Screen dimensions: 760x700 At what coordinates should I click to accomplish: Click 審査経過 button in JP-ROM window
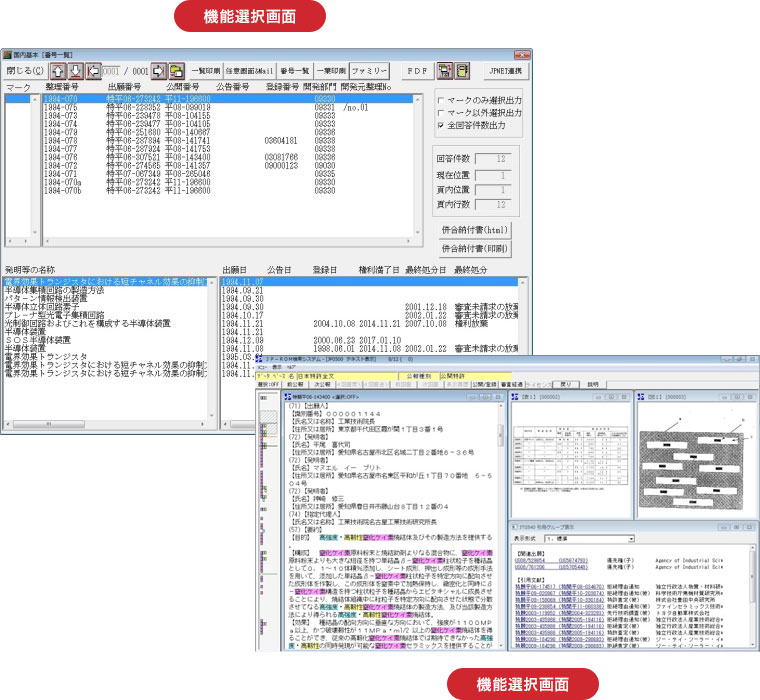512,384
